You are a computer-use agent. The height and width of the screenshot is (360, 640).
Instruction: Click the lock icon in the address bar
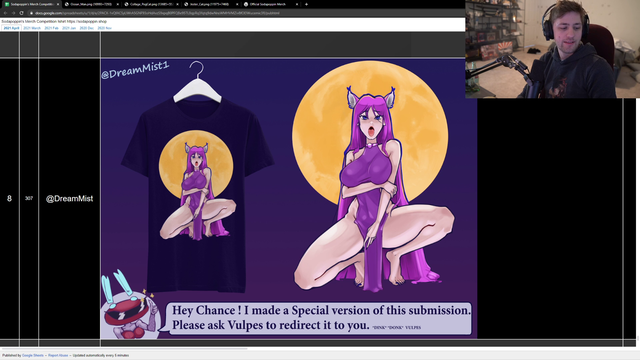click(31, 13)
